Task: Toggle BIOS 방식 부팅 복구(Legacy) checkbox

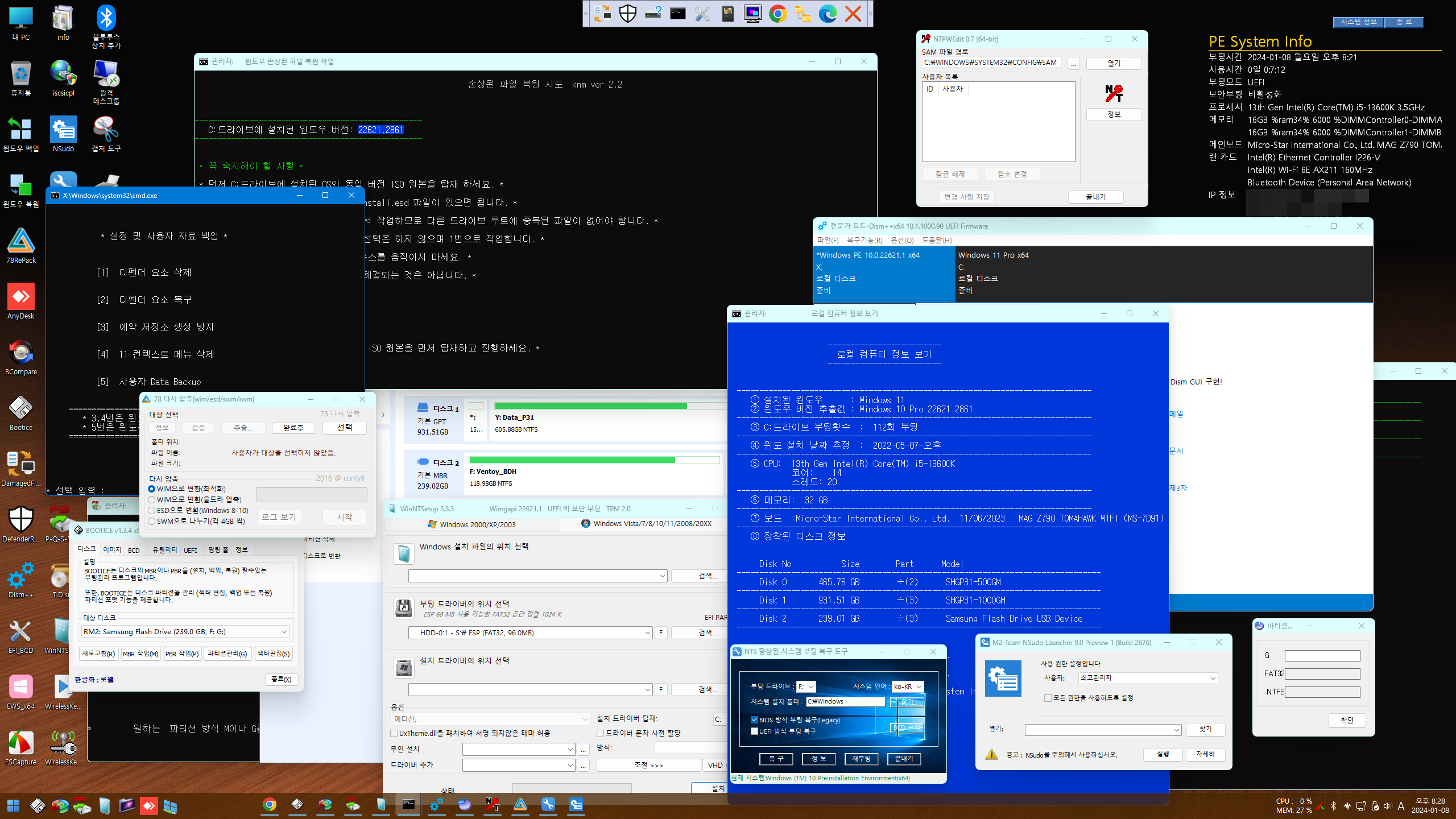Action: coord(755,720)
